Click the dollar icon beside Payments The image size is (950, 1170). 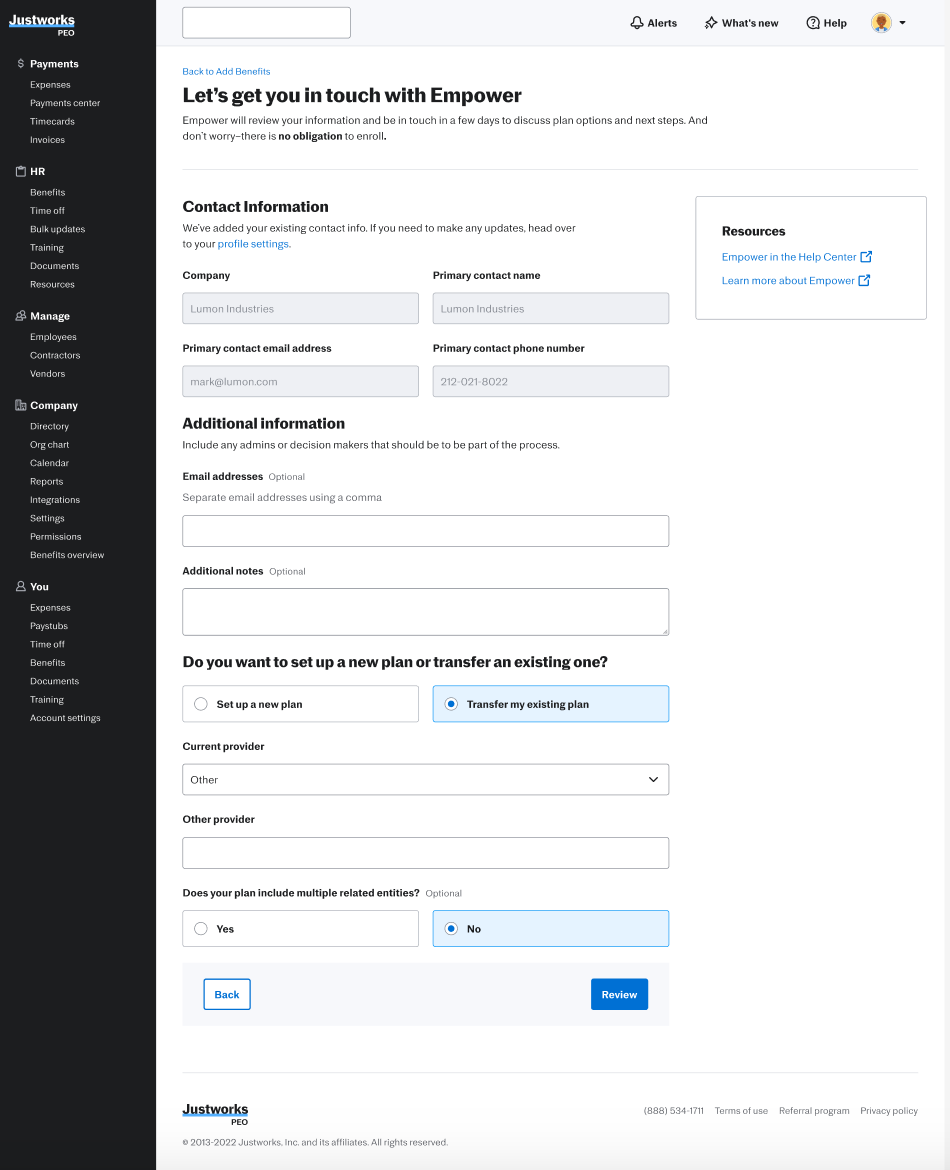(x=21, y=63)
